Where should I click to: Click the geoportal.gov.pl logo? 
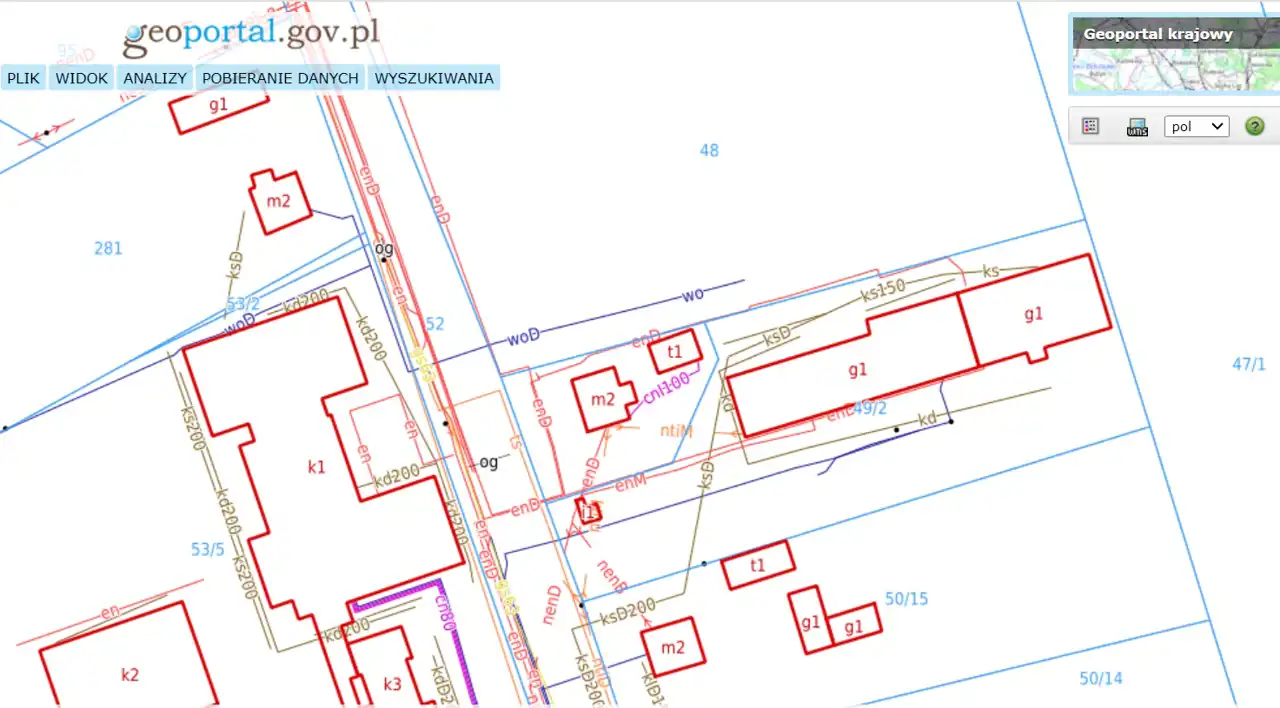[x=251, y=35]
